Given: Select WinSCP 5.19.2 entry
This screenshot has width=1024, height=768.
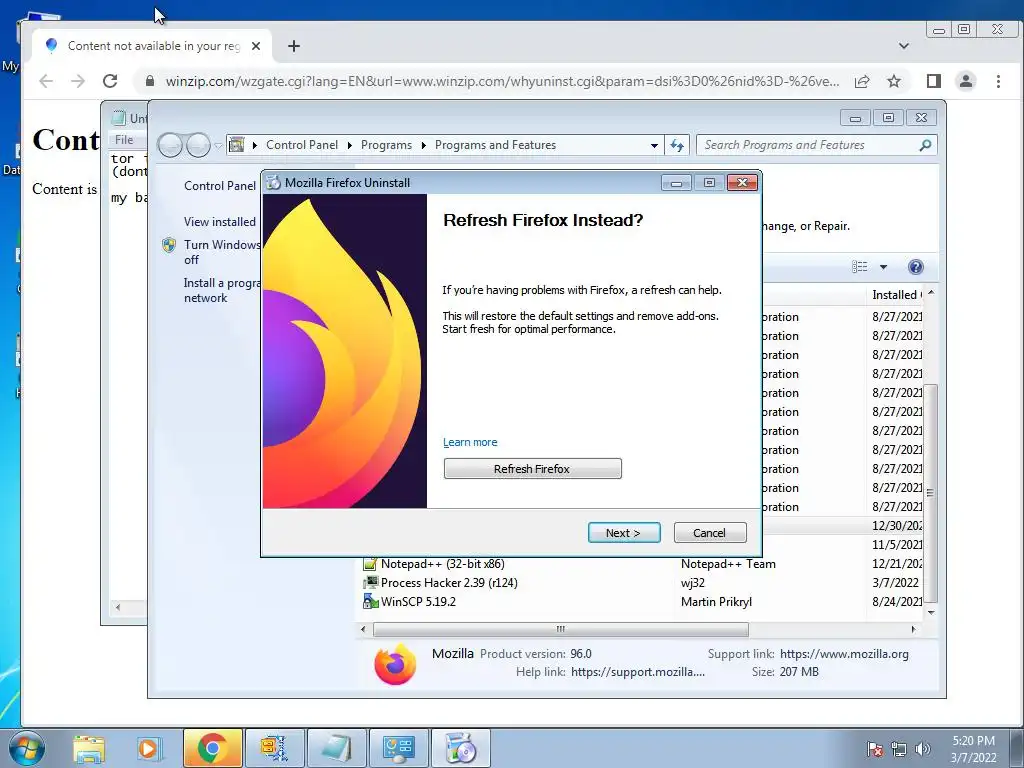Looking at the screenshot, I should click(x=418, y=601).
